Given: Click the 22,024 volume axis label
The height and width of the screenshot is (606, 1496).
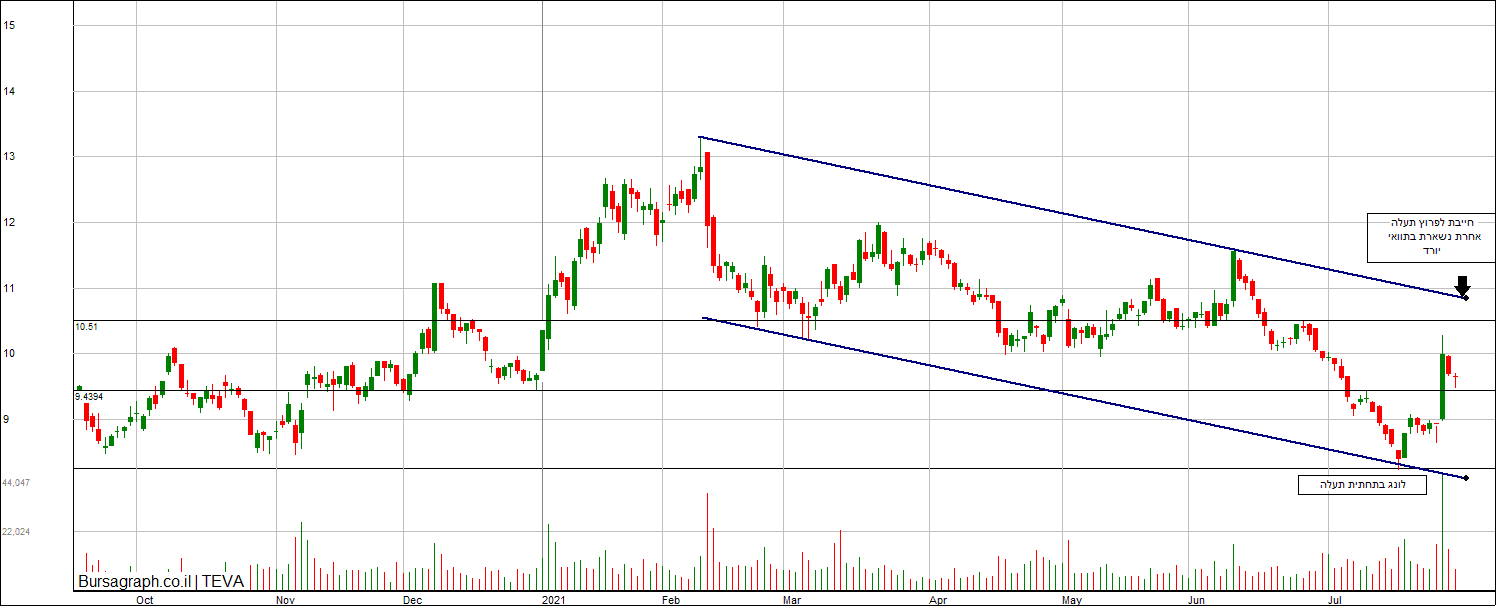Looking at the screenshot, I should [x=16, y=532].
